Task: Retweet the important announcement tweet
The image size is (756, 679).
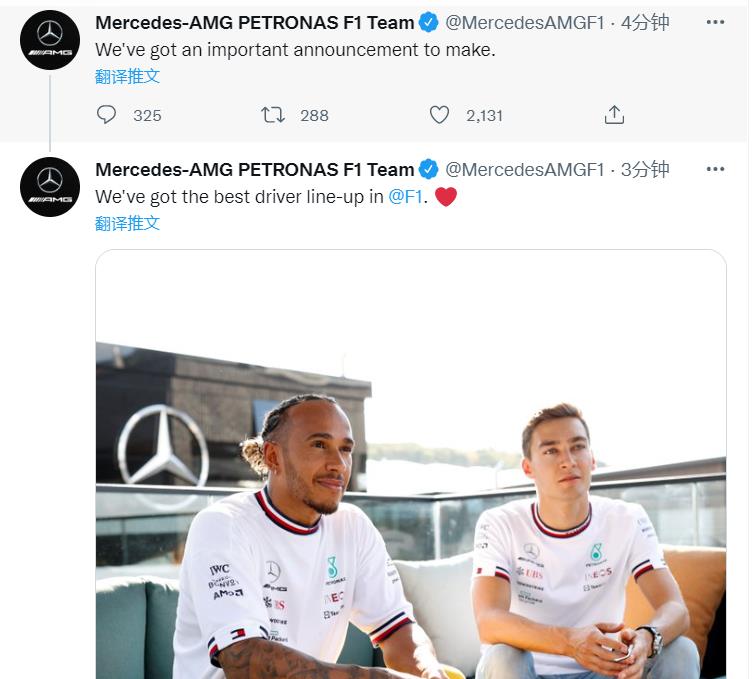Action: point(273,115)
